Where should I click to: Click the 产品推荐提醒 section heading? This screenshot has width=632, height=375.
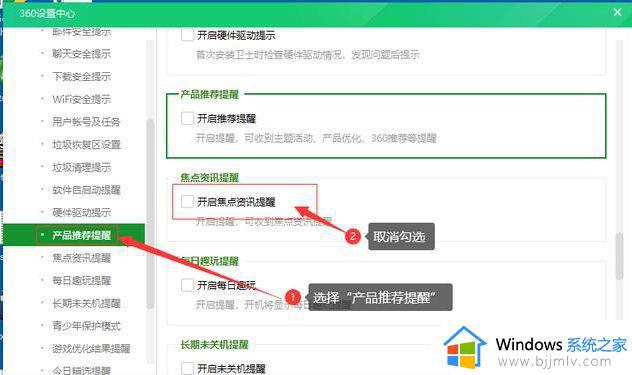210,94
